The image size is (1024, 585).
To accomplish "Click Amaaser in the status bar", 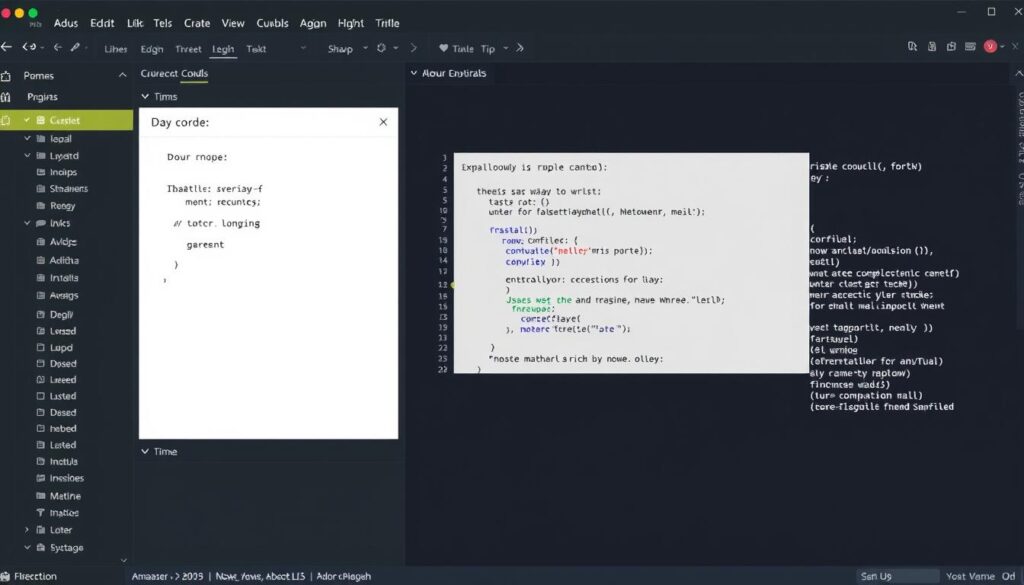I will 150,577.
